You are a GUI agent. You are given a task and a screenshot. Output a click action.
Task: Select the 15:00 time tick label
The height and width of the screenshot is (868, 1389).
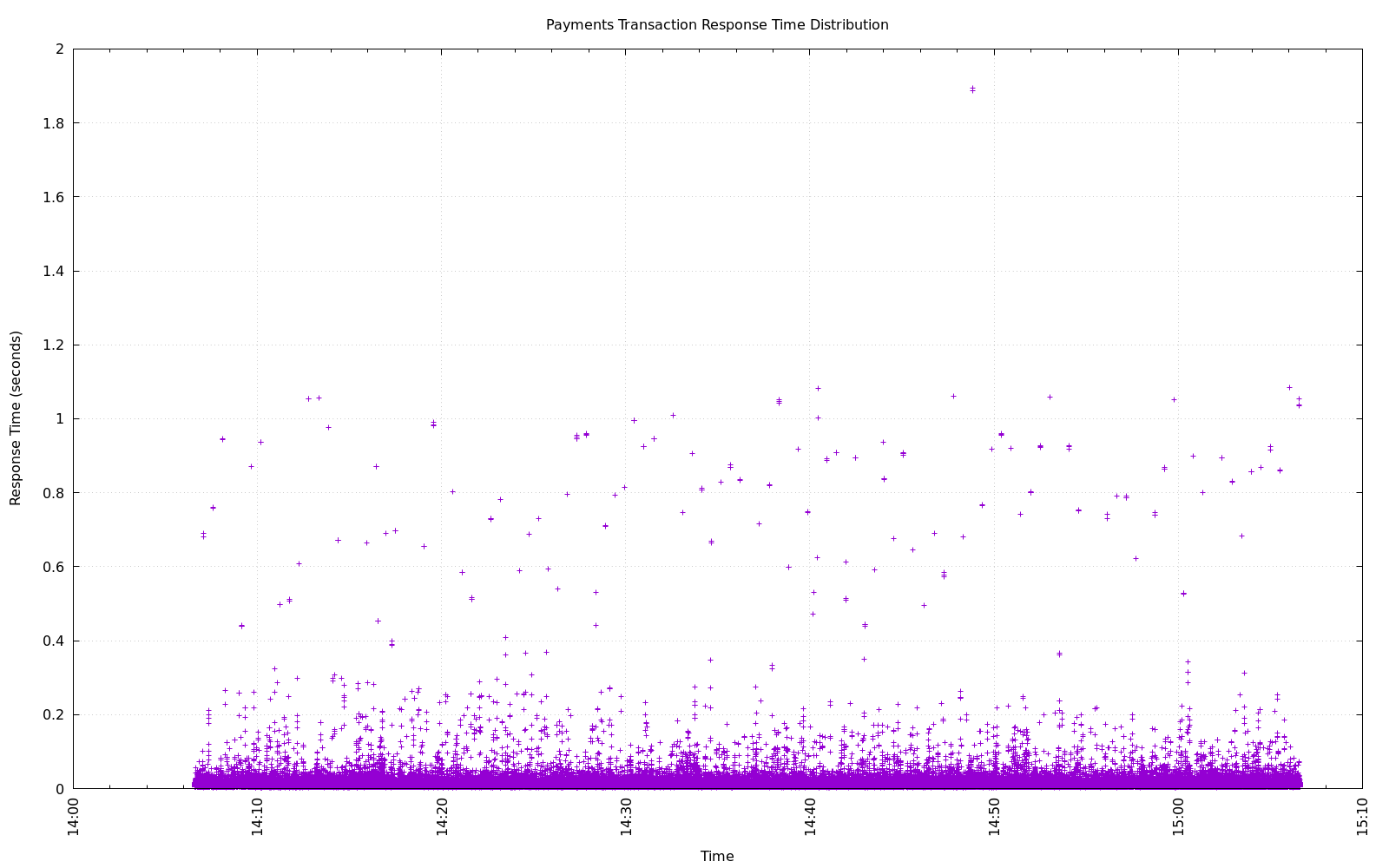1178,818
